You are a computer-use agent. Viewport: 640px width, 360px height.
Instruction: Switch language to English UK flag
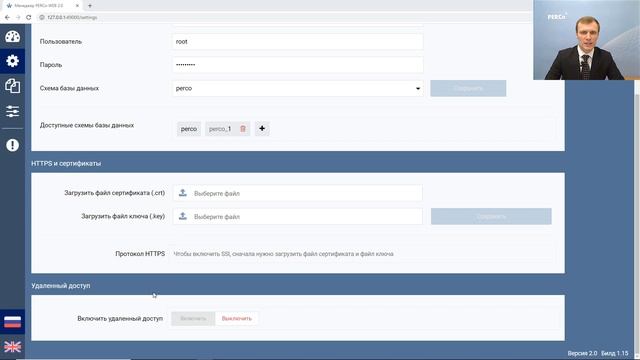coord(12,347)
